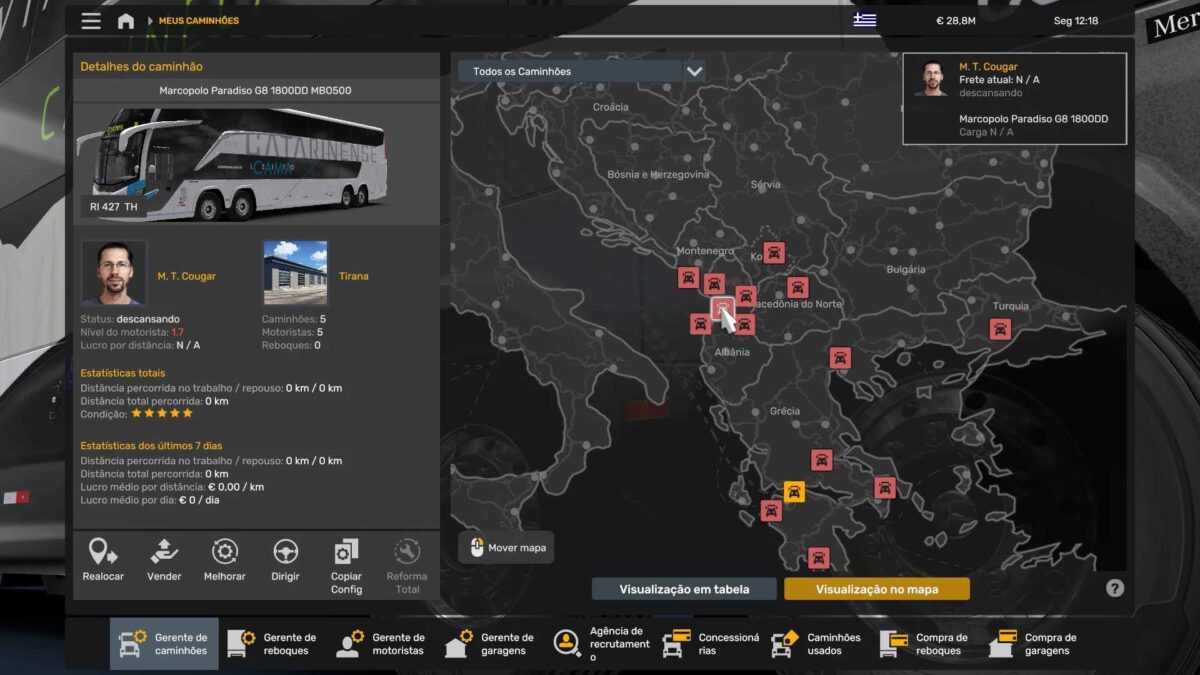Select the yellow truck marker on map
Image resolution: width=1200 pixels, height=675 pixels.
pos(794,491)
